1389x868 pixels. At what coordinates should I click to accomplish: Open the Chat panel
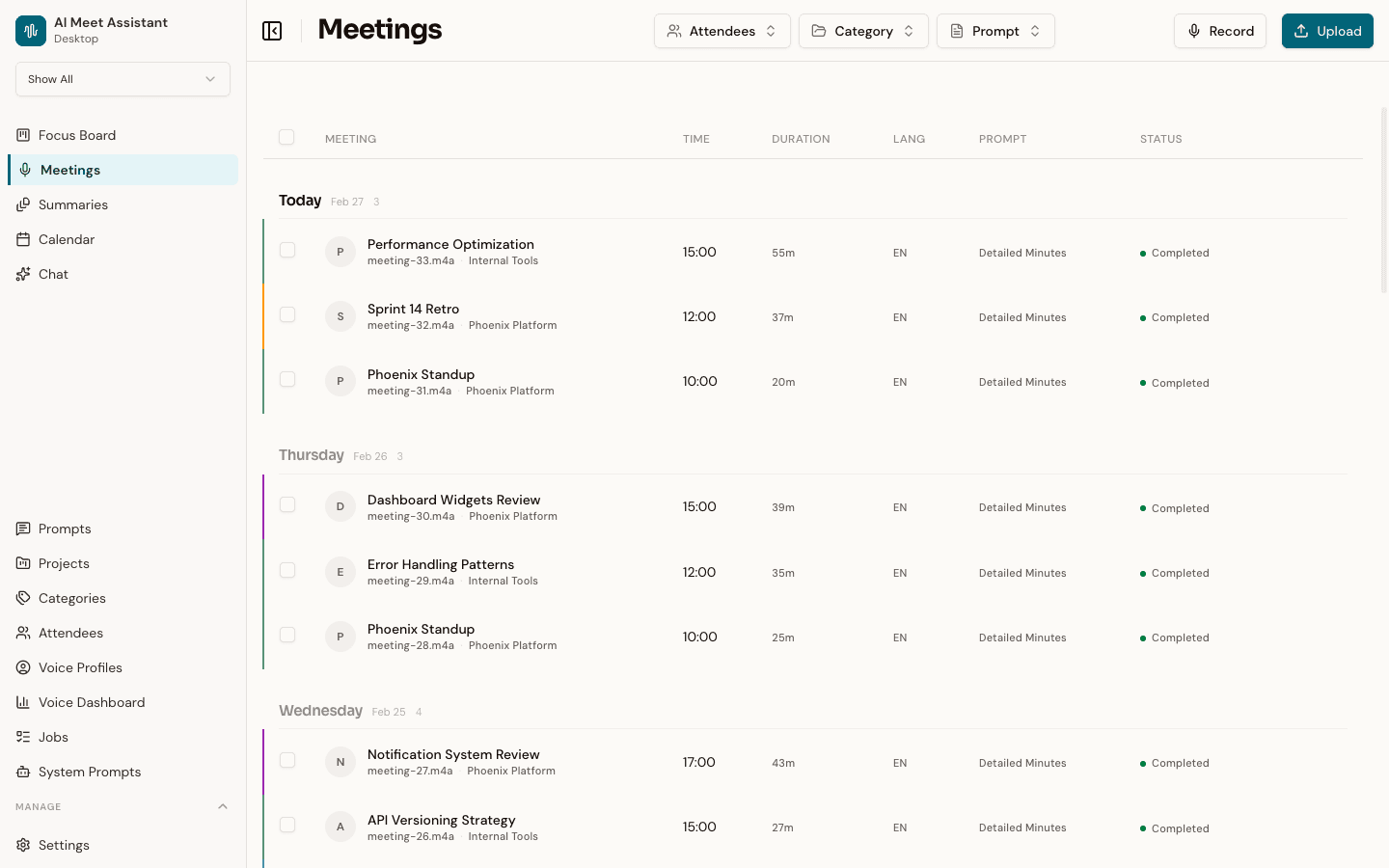pyautogui.click(x=53, y=274)
